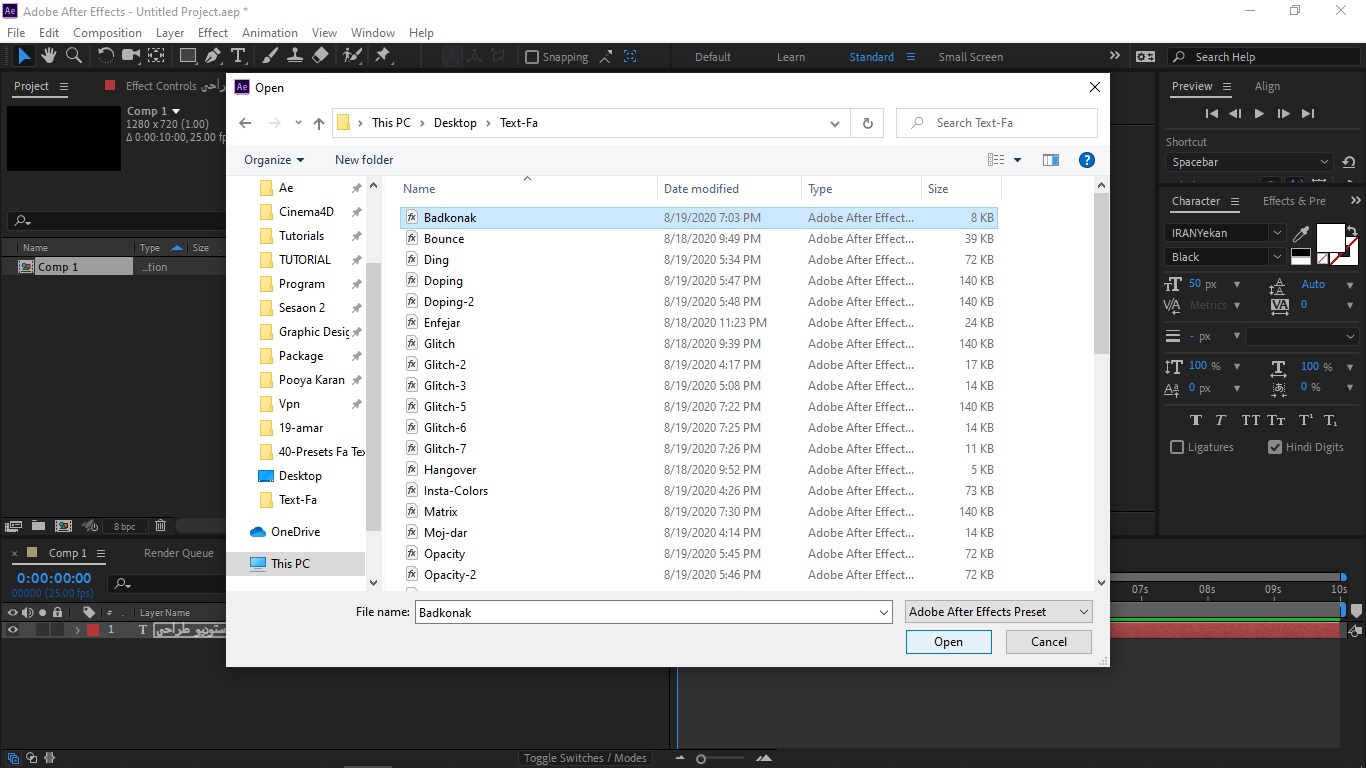The image size is (1366, 768).
Task: Click the 8 bpc color depth button
Action: pos(124,526)
